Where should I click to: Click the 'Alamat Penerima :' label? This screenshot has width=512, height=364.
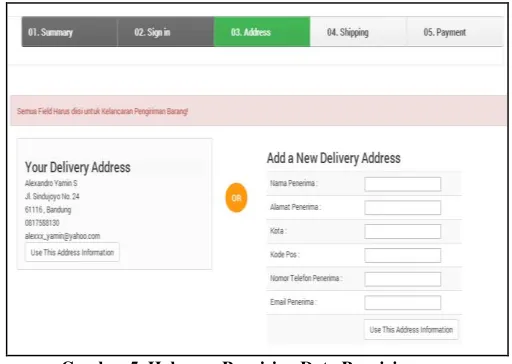pyautogui.click(x=295, y=207)
